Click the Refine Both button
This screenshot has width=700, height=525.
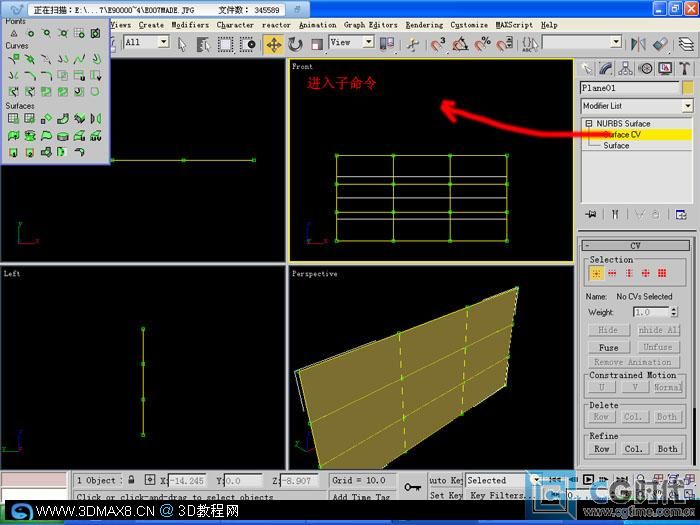[667, 449]
